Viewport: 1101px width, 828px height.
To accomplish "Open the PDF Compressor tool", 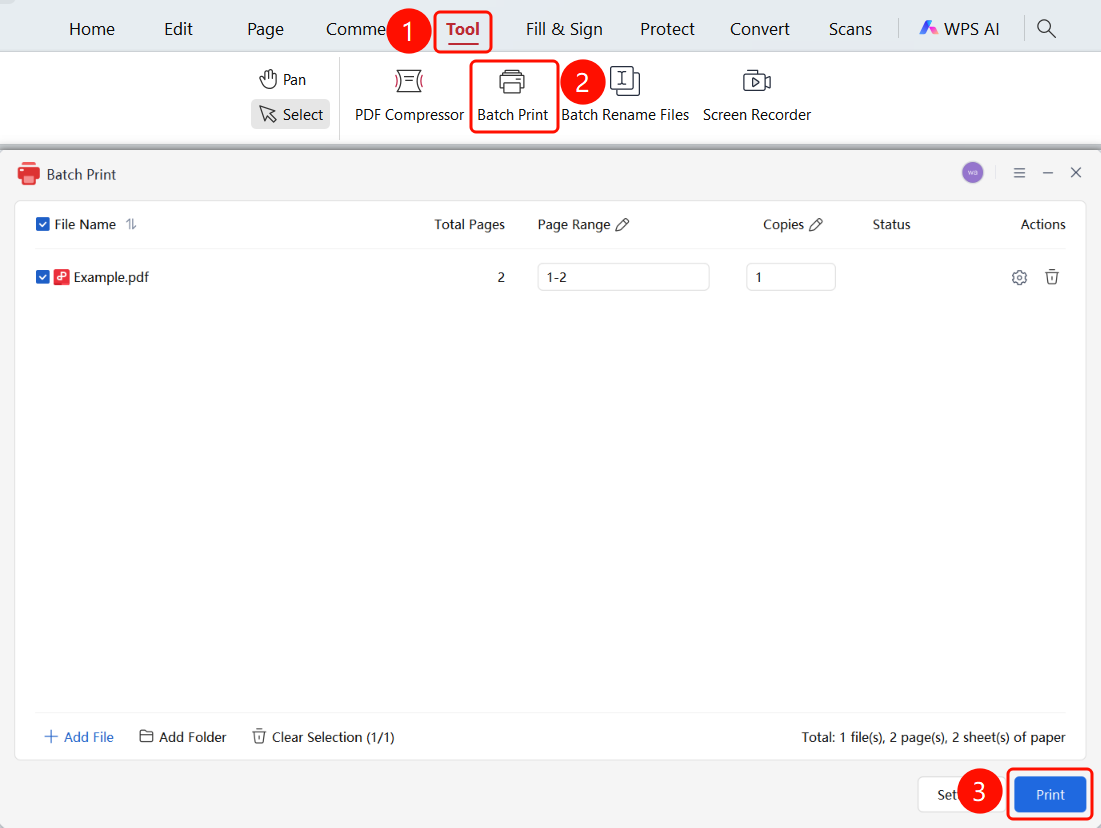I will tap(409, 96).
